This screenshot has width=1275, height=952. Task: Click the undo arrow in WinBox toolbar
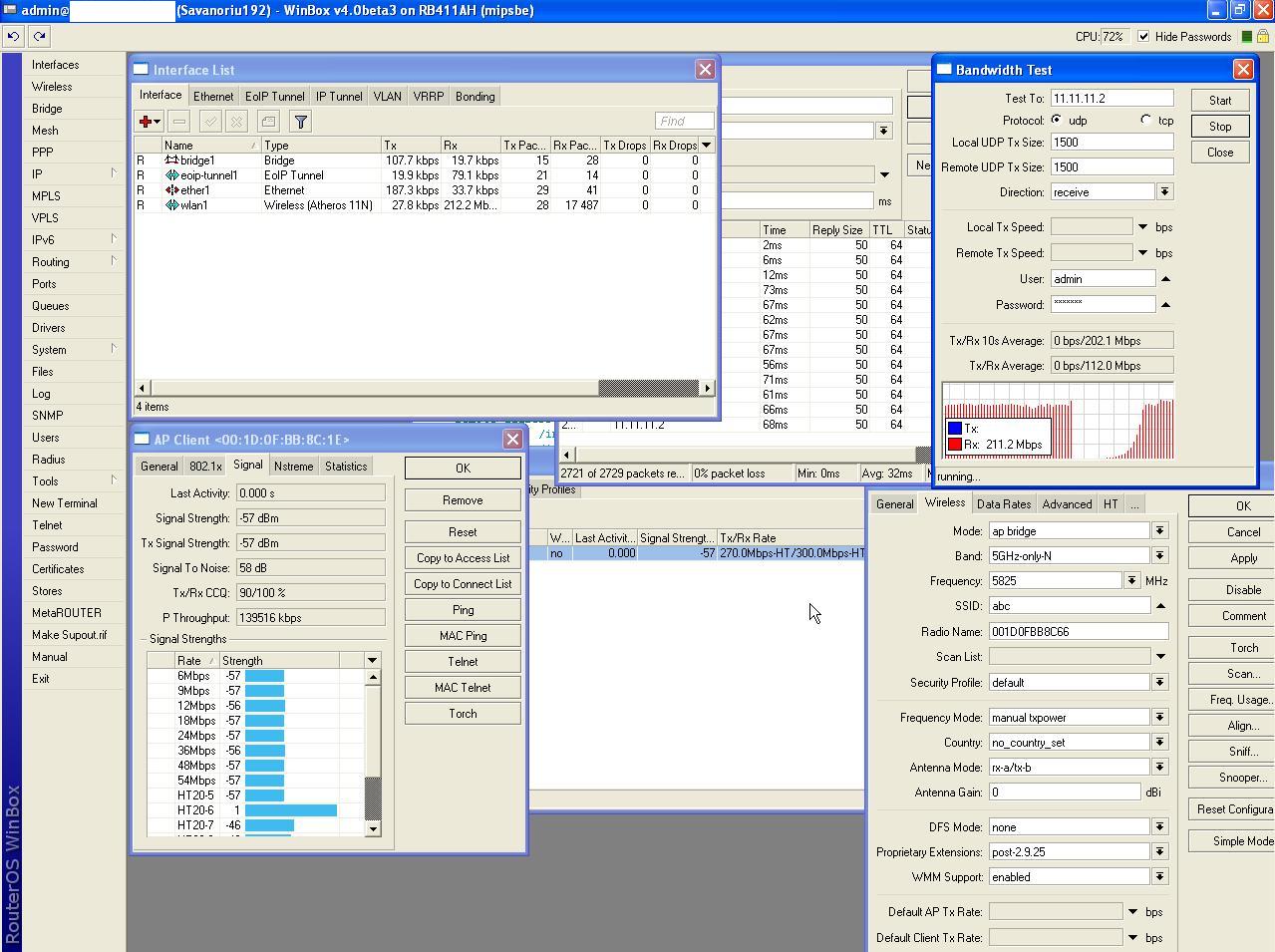[x=12, y=36]
